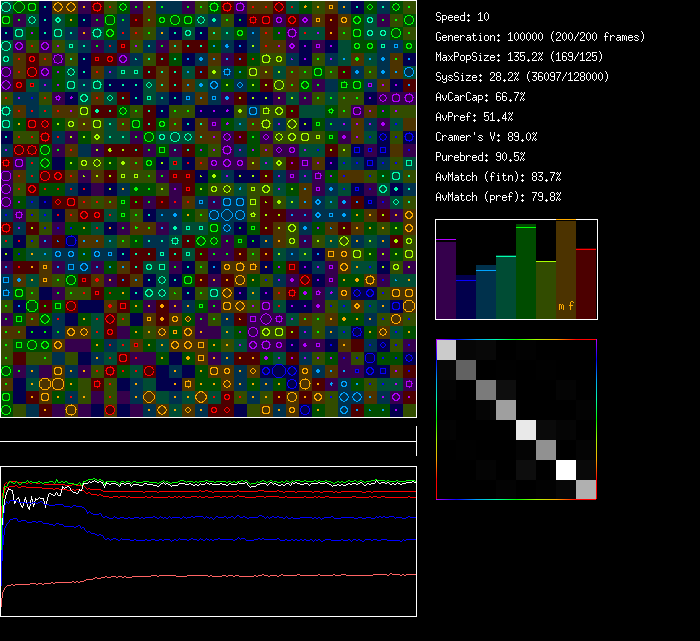Select the dark blue histogram bar

click(x=466, y=298)
